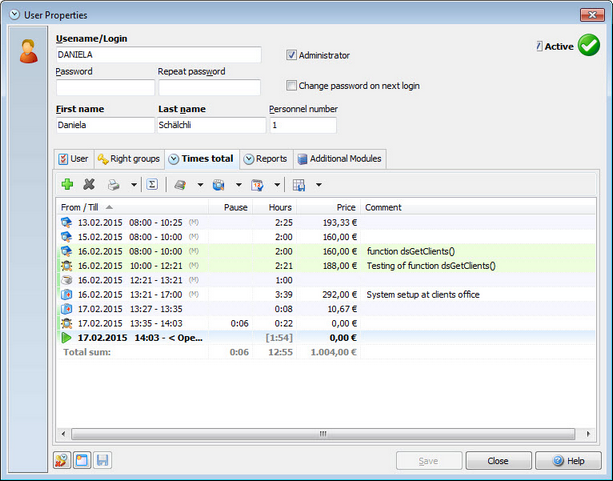This screenshot has height=481, width=613.
Task: Click the Pause column header
Action: pyautogui.click(x=231, y=207)
